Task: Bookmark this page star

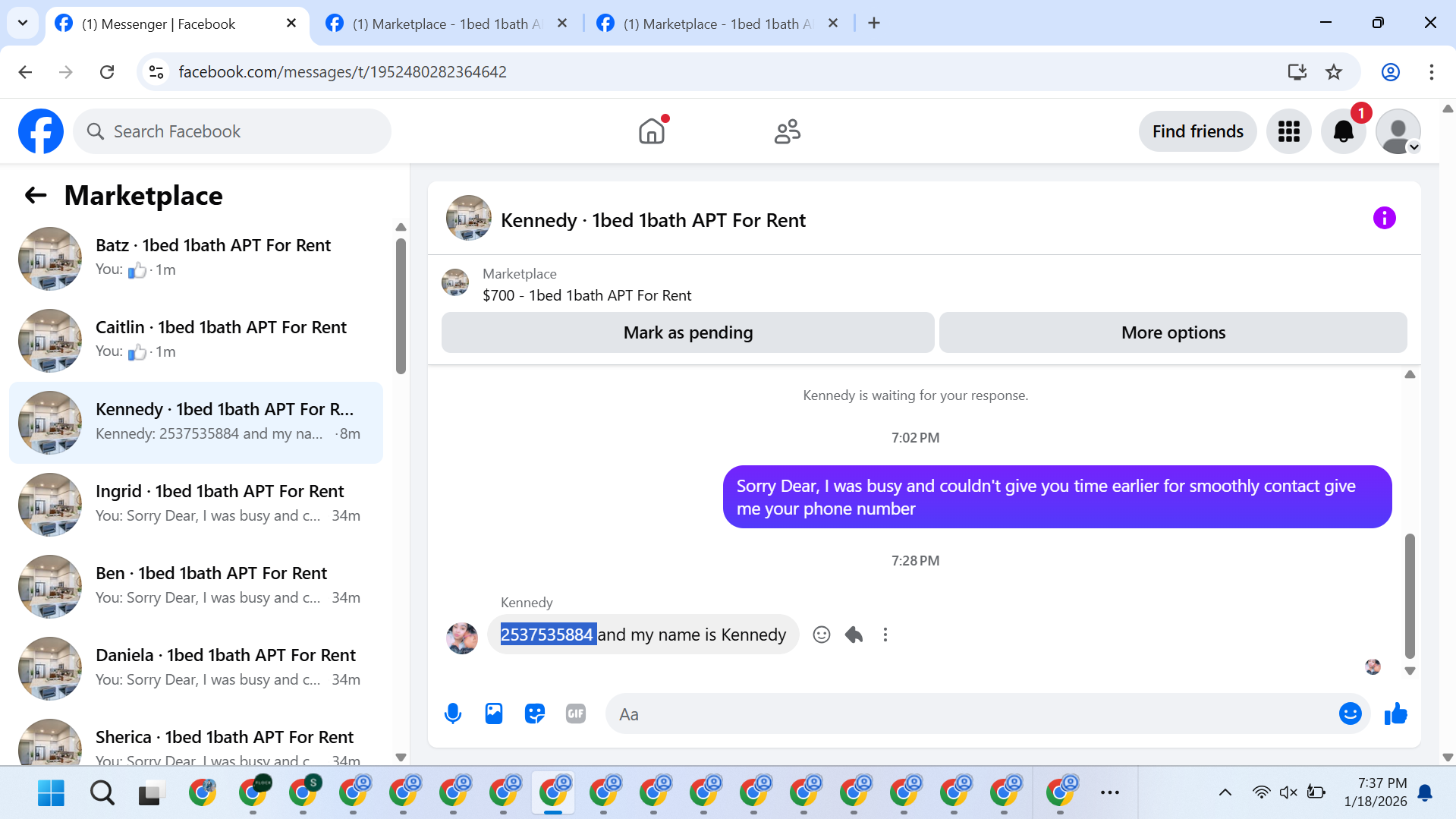Action: point(1334,72)
